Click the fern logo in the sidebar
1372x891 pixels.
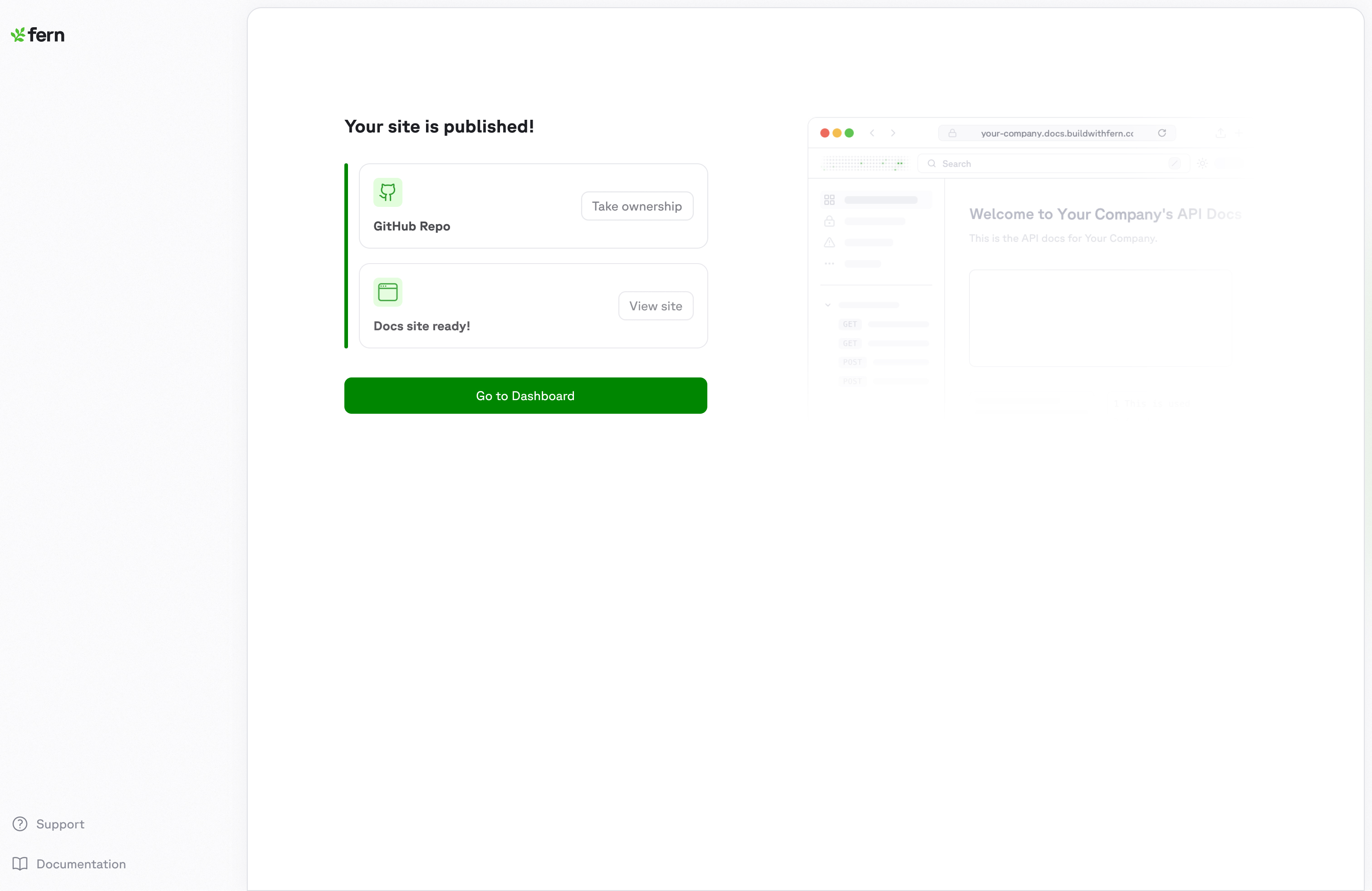38,35
